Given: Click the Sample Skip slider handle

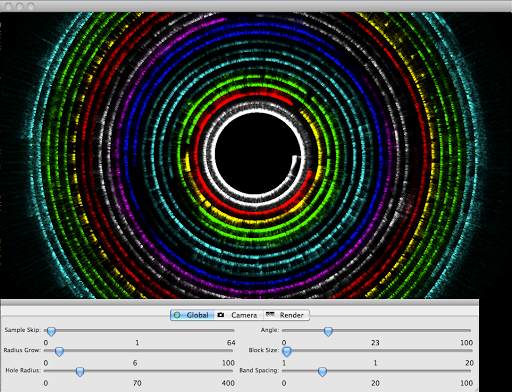Looking at the screenshot, I should (51, 331).
